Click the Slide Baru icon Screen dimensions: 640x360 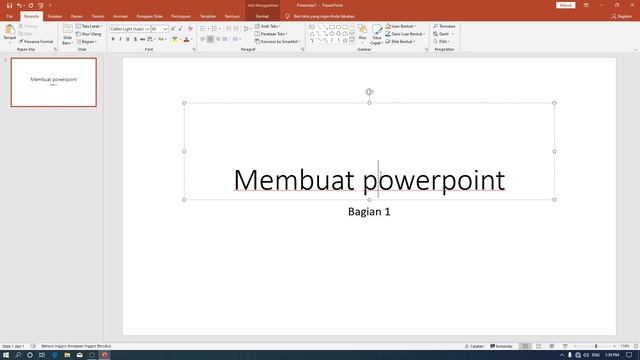click(68, 34)
